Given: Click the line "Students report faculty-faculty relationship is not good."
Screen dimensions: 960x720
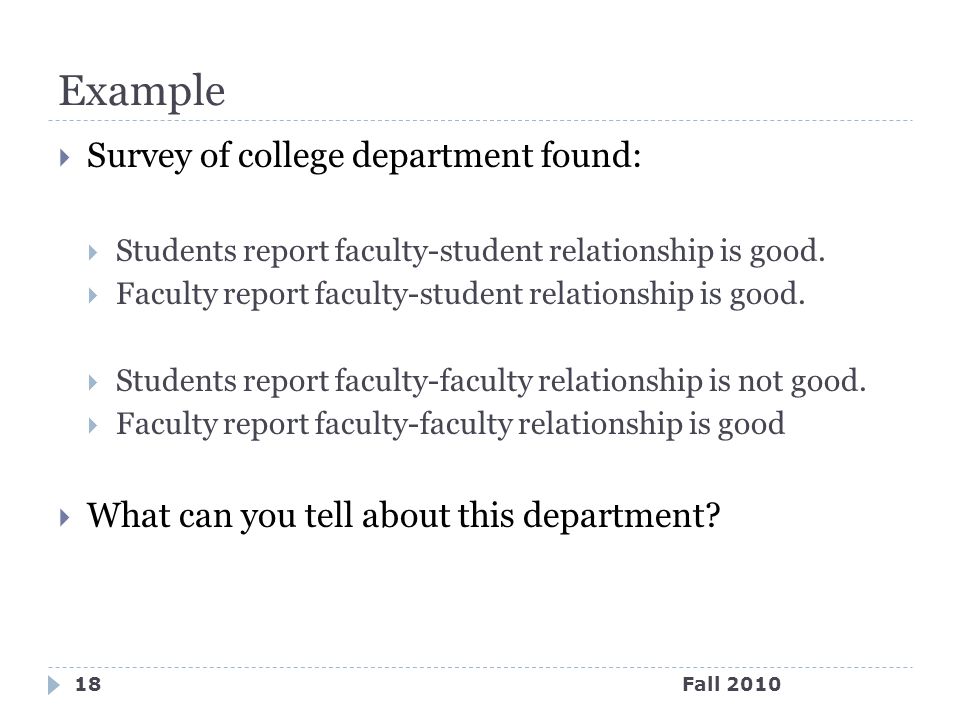Looking at the screenshot, I should [x=490, y=381].
